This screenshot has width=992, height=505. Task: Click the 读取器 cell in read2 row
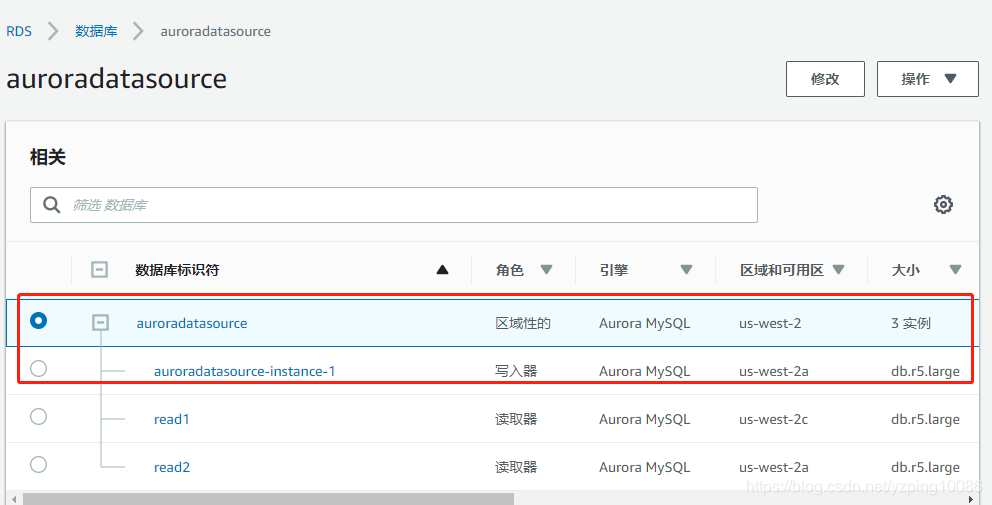coord(516,468)
